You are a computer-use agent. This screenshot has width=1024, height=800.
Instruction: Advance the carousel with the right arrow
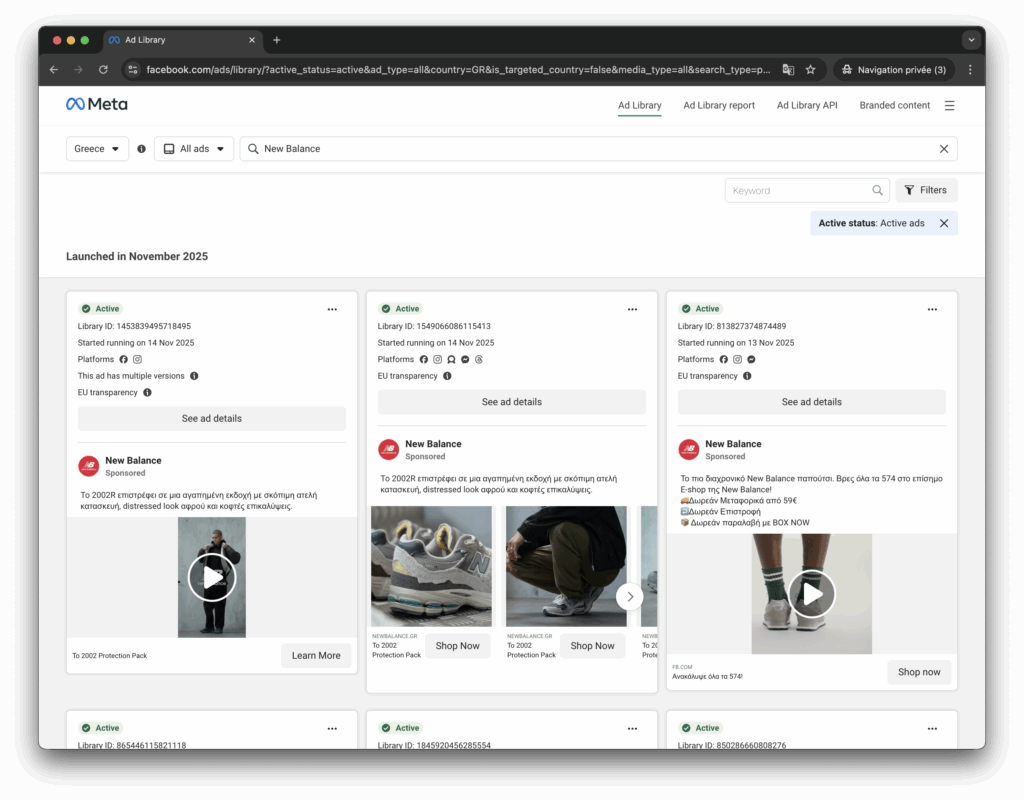[x=629, y=596]
